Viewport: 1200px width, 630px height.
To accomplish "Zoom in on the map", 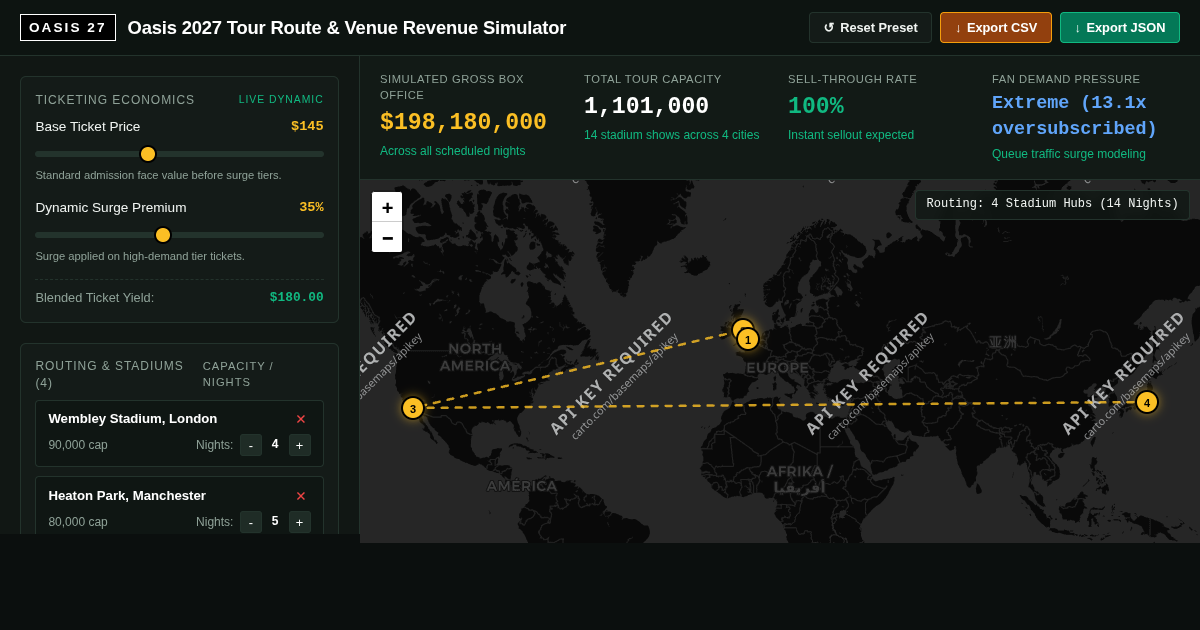I will point(387,207).
